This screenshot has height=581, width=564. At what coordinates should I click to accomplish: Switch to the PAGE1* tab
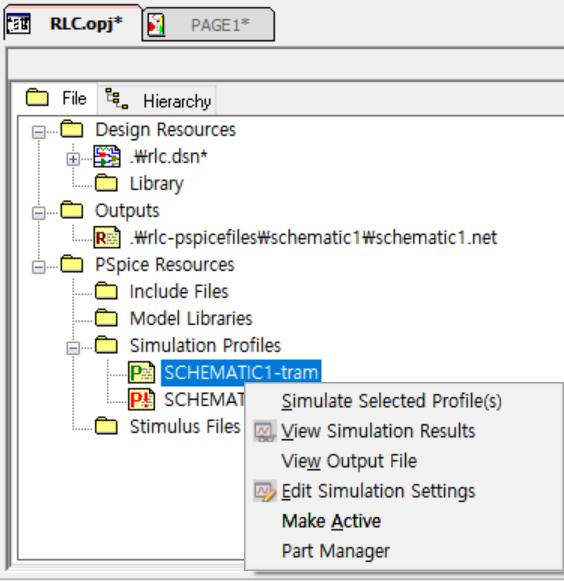point(209,25)
